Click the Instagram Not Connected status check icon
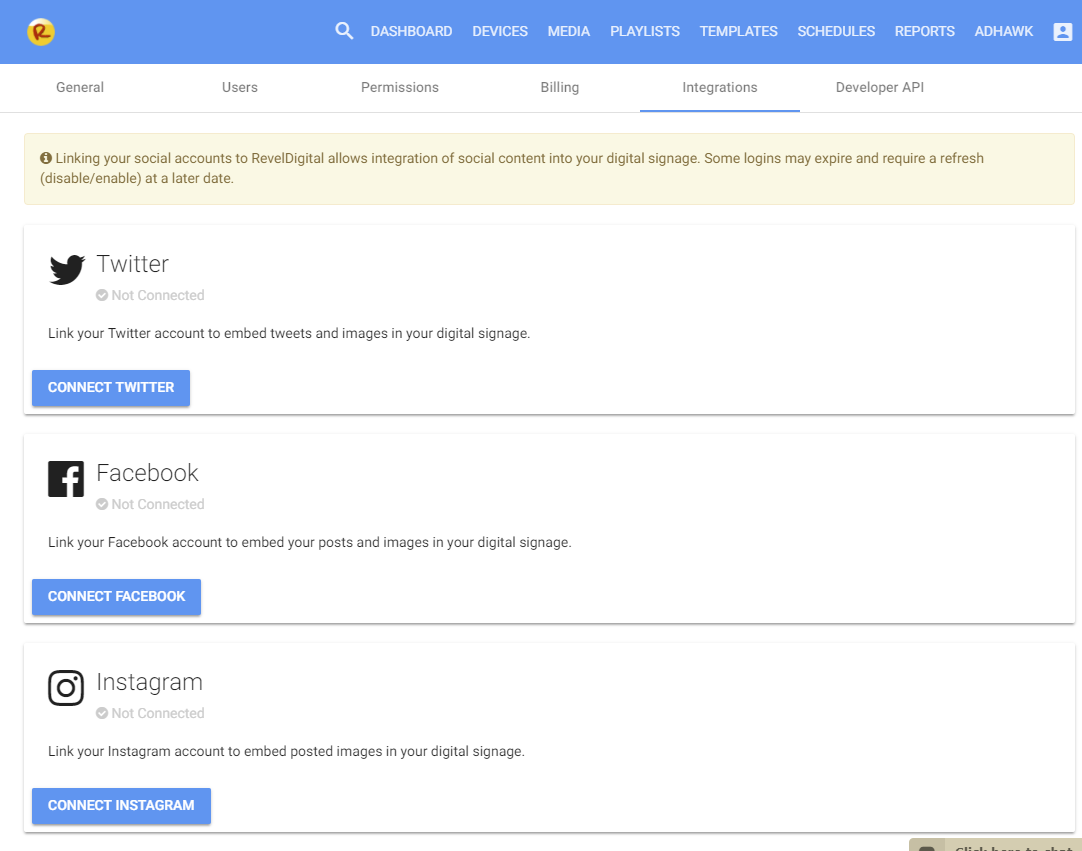The height and width of the screenshot is (851, 1082). (x=102, y=714)
